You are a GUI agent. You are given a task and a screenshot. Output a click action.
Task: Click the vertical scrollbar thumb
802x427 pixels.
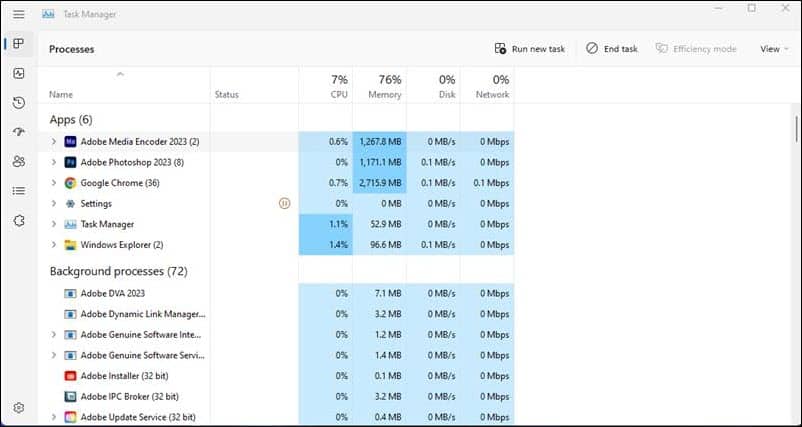(796, 129)
